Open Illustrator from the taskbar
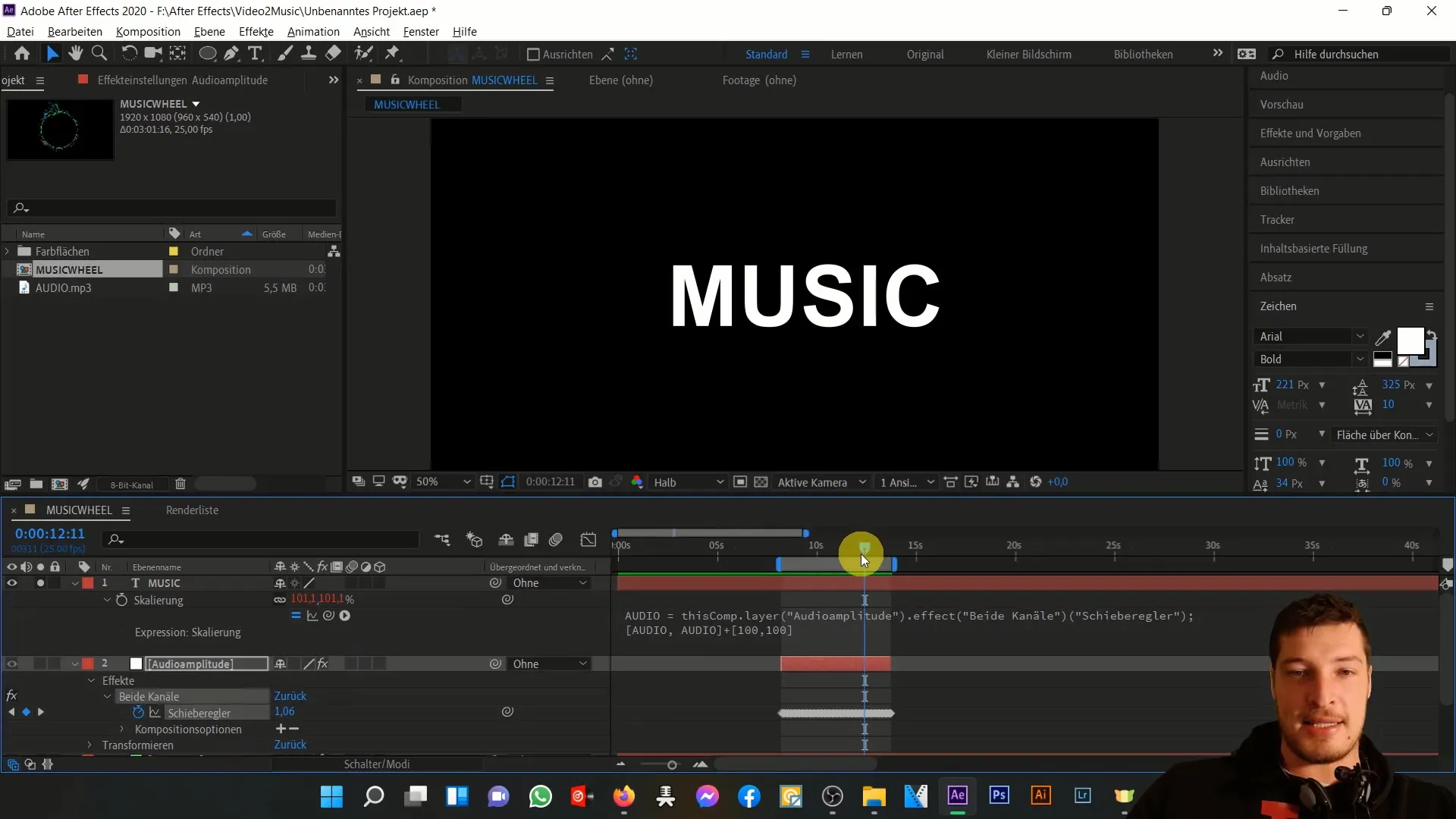The width and height of the screenshot is (1456, 819). [x=1040, y=795]
